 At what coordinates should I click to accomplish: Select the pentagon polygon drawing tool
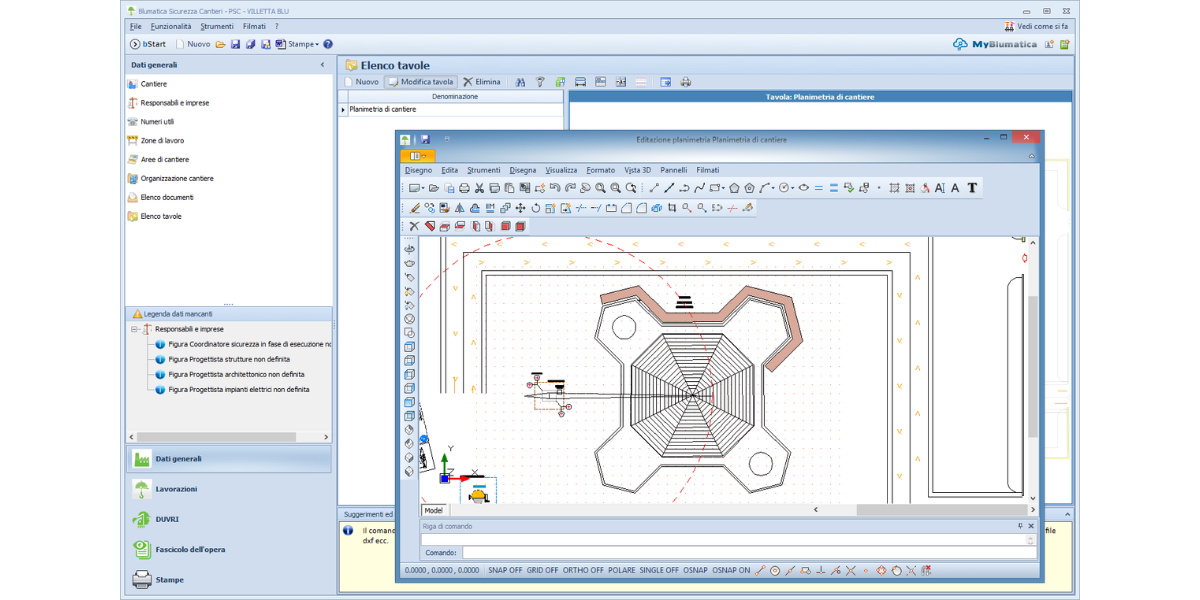point(734,188)
